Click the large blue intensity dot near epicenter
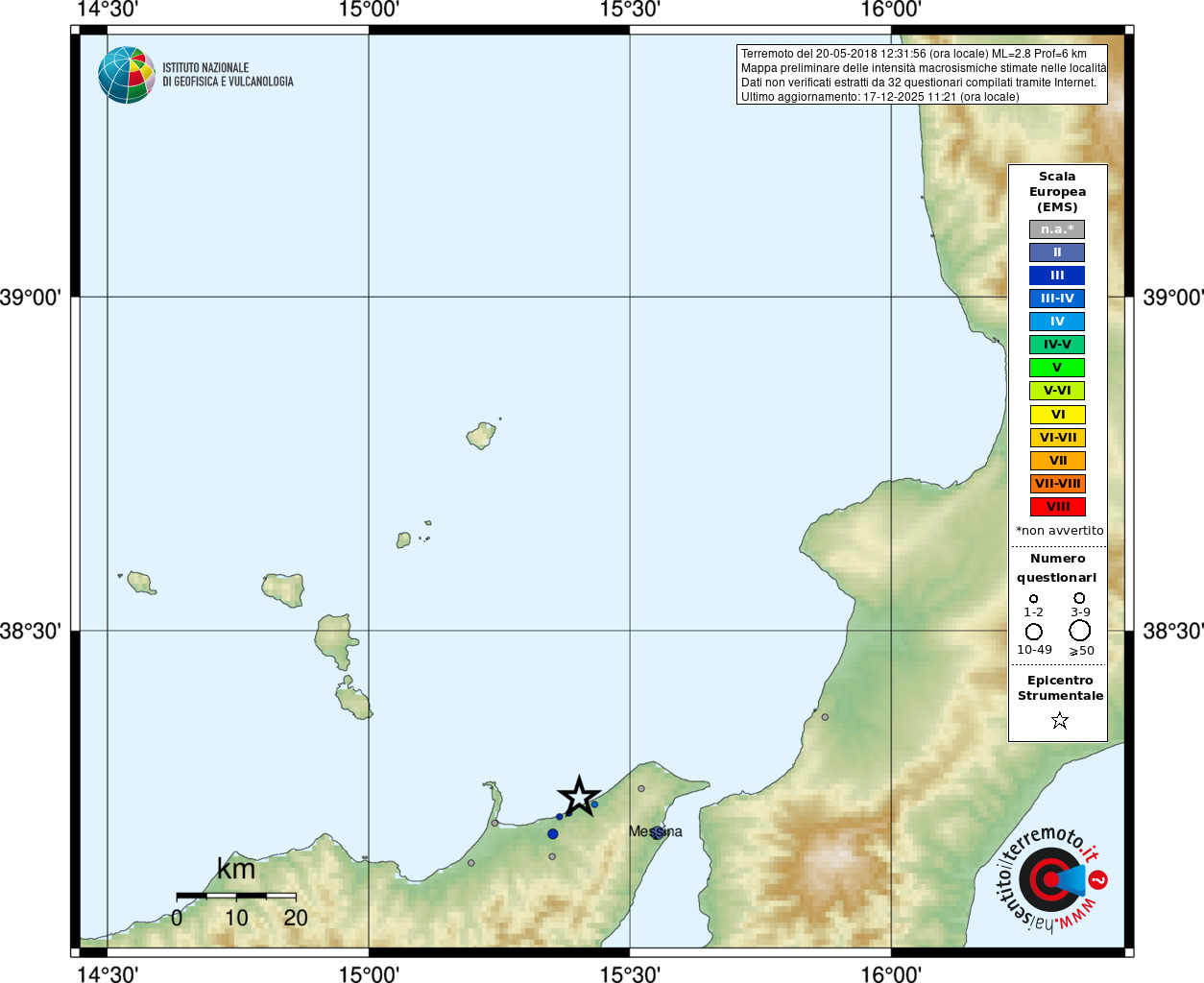Screen dimensions: 1204x983 [553, 833]
